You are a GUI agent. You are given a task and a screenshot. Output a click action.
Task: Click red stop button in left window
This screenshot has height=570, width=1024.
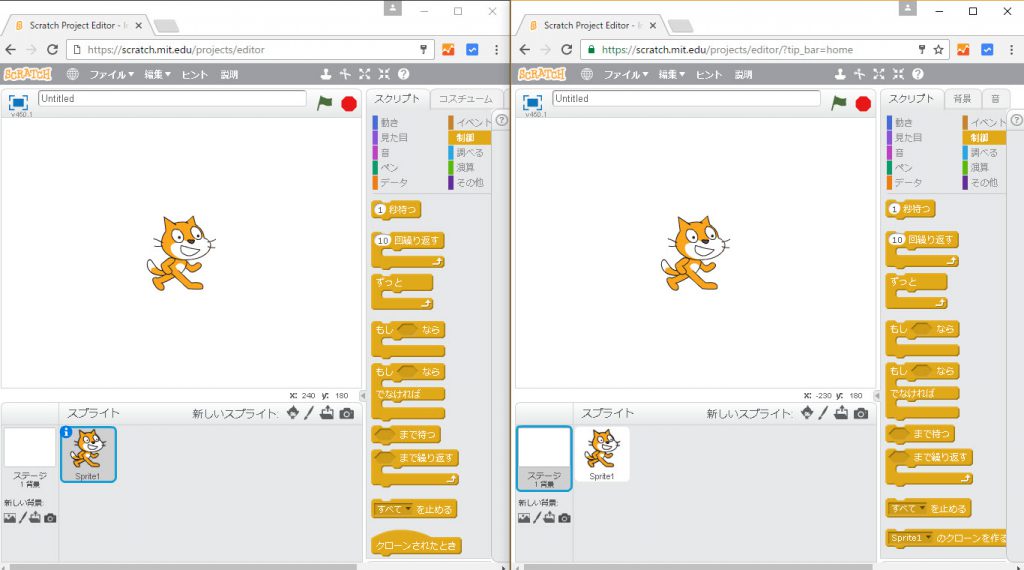[x=349, y=104]
